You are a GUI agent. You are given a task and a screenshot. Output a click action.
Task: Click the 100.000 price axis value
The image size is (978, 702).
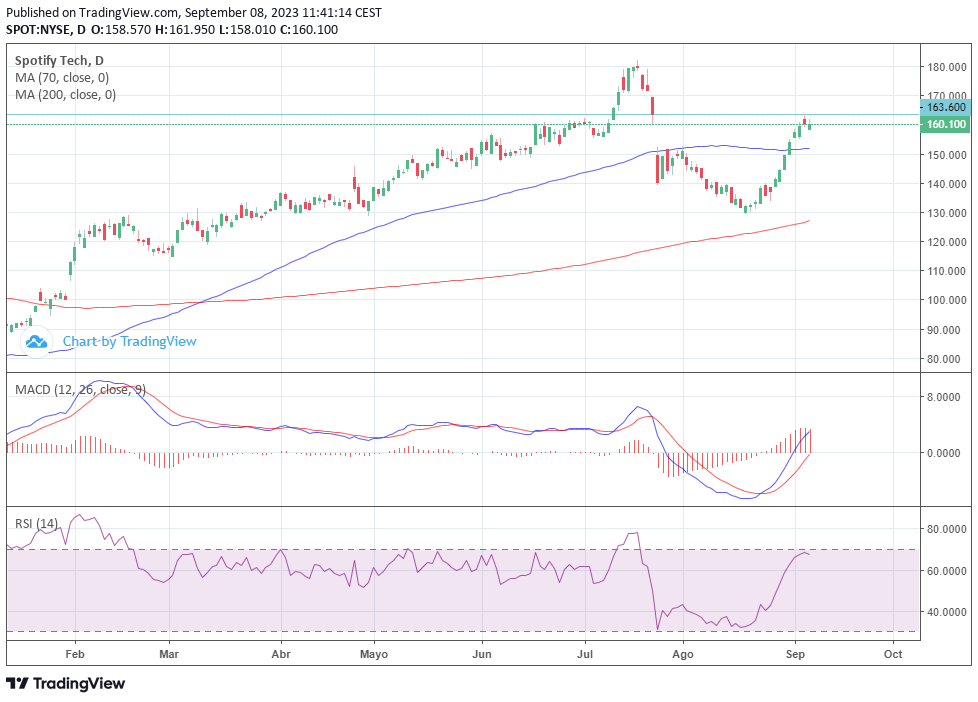pyautogui.click(x=947, y=300)
